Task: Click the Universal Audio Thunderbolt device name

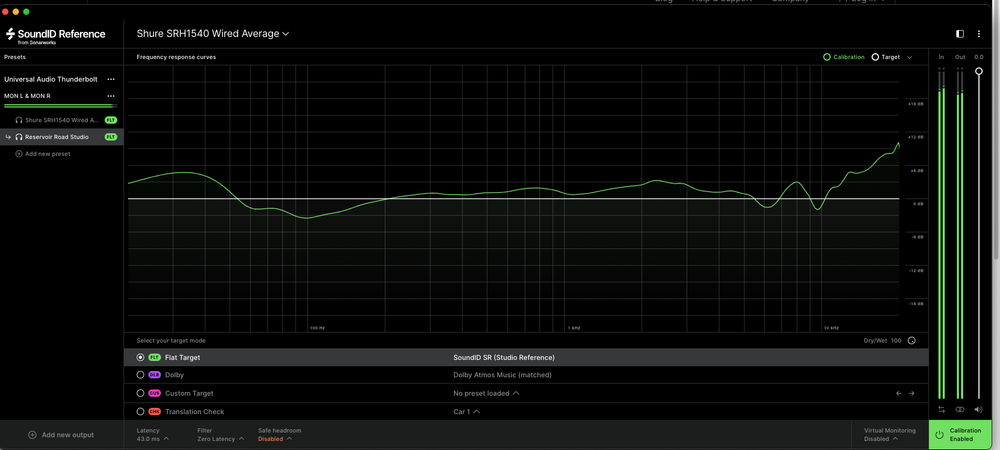Action: (x=51, y=80)
